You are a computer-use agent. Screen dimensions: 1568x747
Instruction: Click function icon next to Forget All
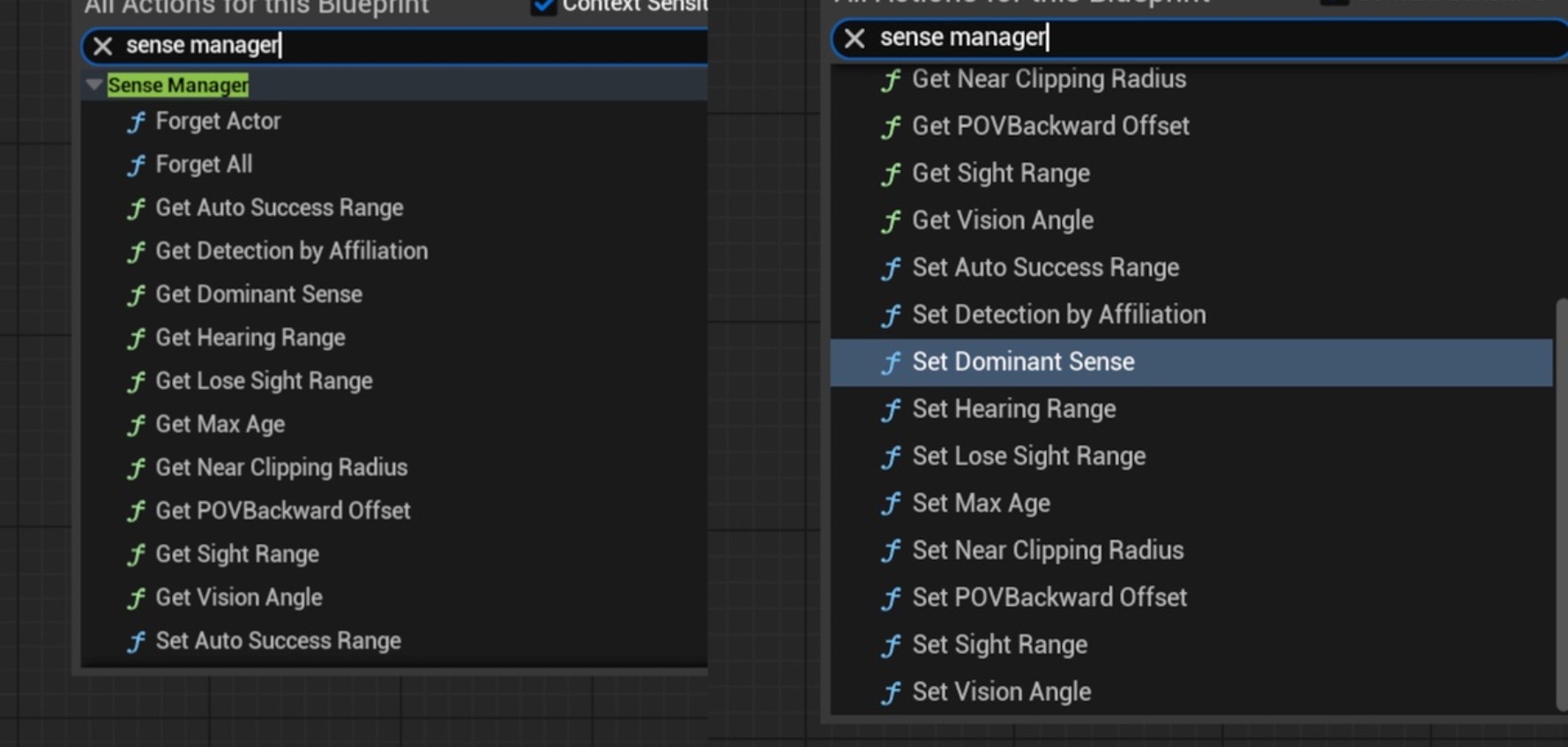pos(136,165)
